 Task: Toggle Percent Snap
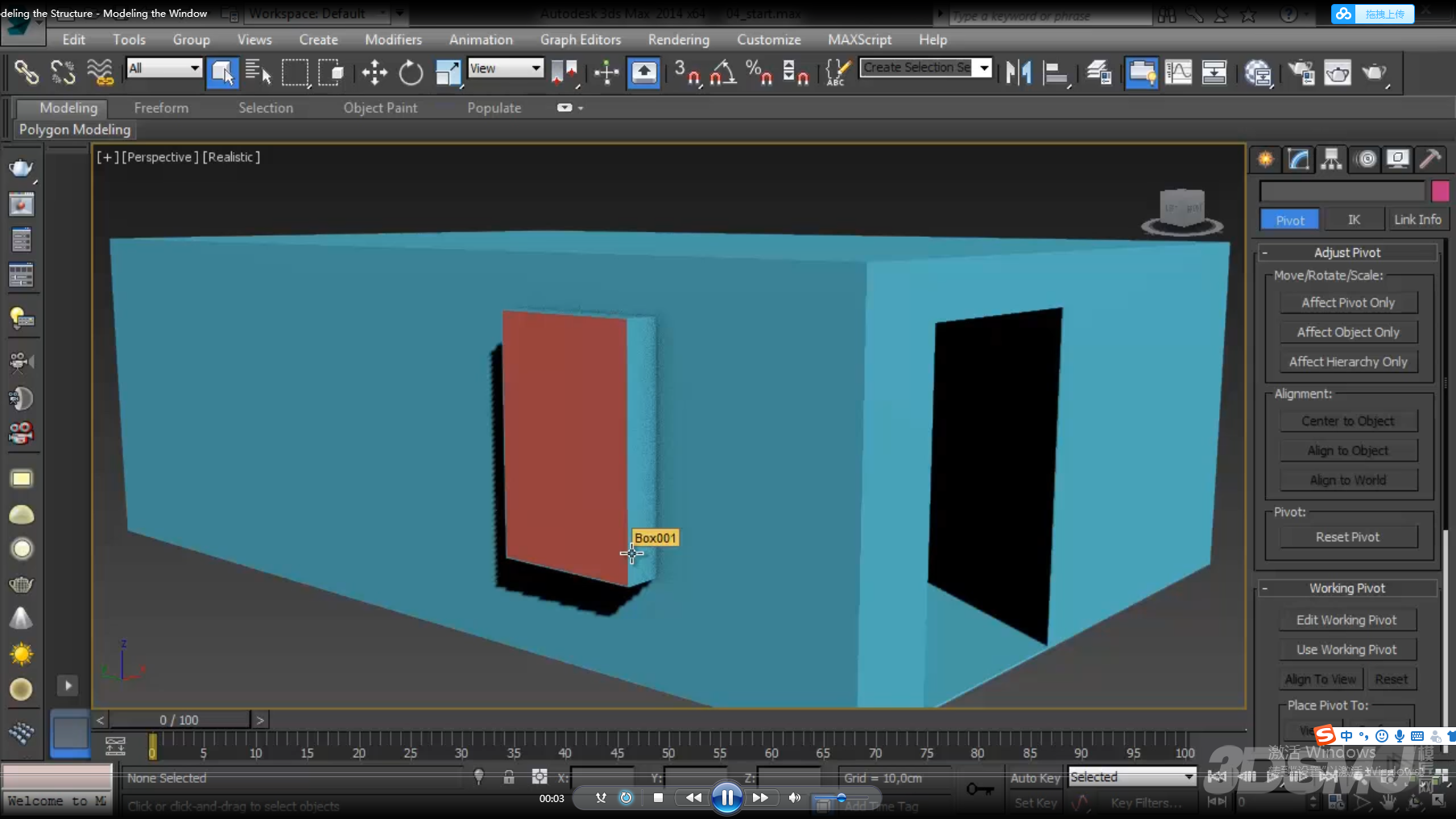pyautogui.click(x=759, y=72)
